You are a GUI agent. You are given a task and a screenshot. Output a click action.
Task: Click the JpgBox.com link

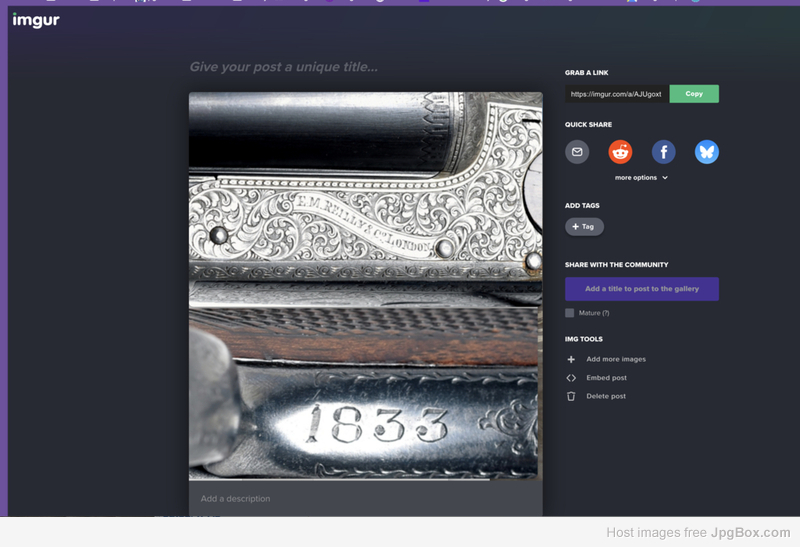751,532
